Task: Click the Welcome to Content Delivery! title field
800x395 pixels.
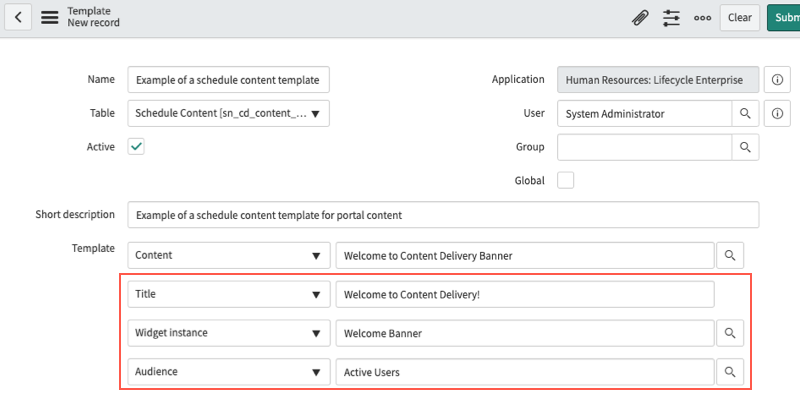Action: coord(525,294)
